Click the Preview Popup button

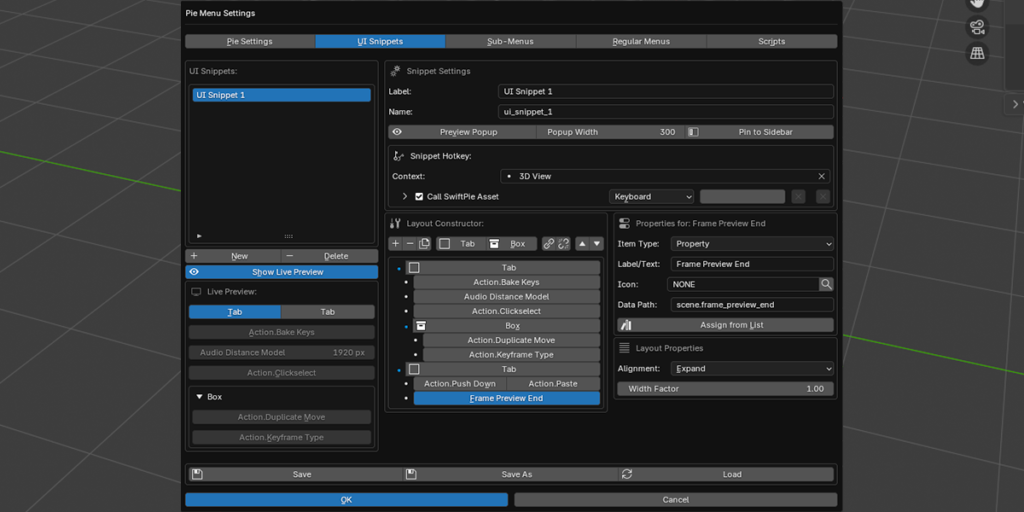[462, 132]
